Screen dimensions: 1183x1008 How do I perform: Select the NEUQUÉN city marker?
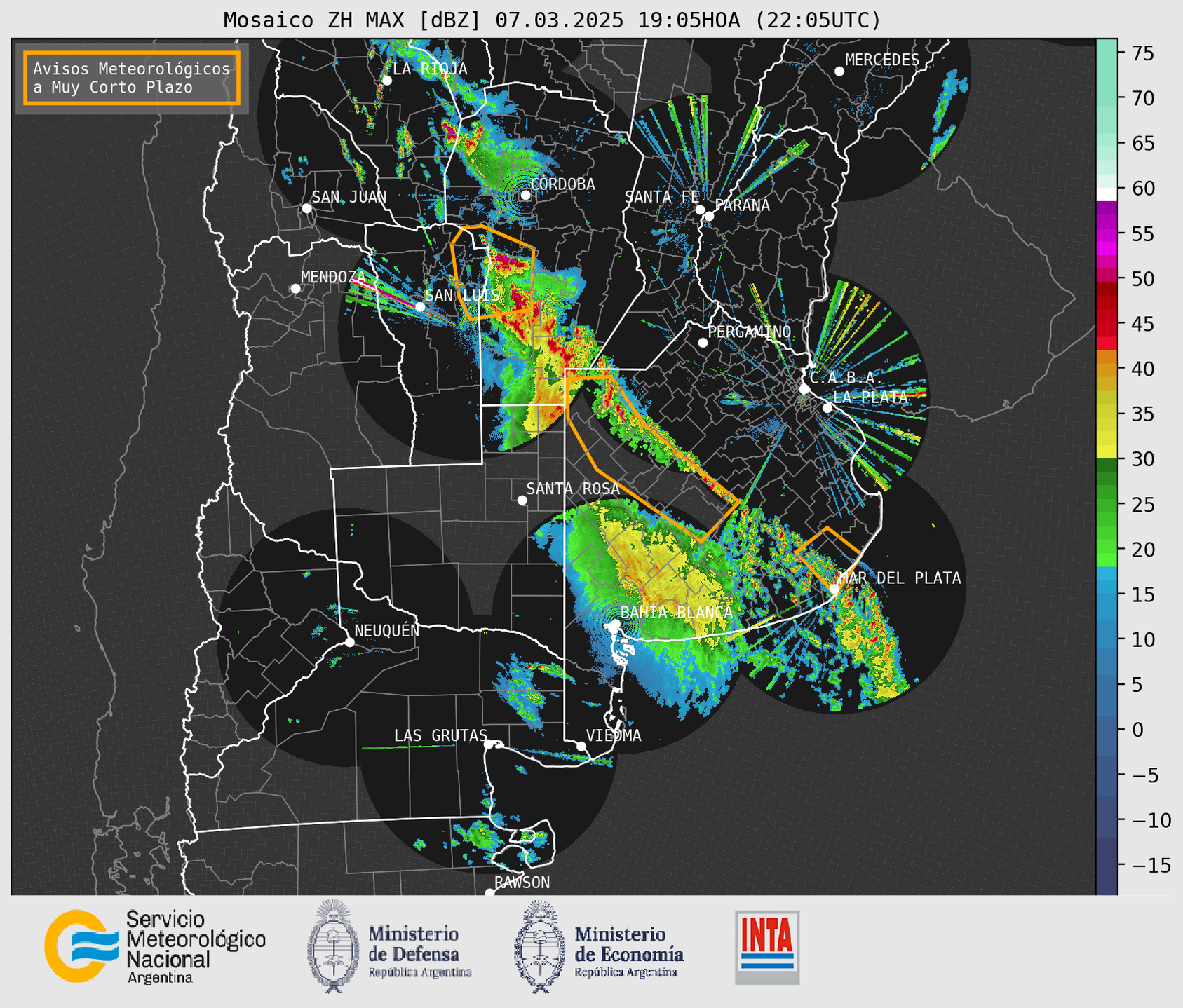[x=349, y=642]
